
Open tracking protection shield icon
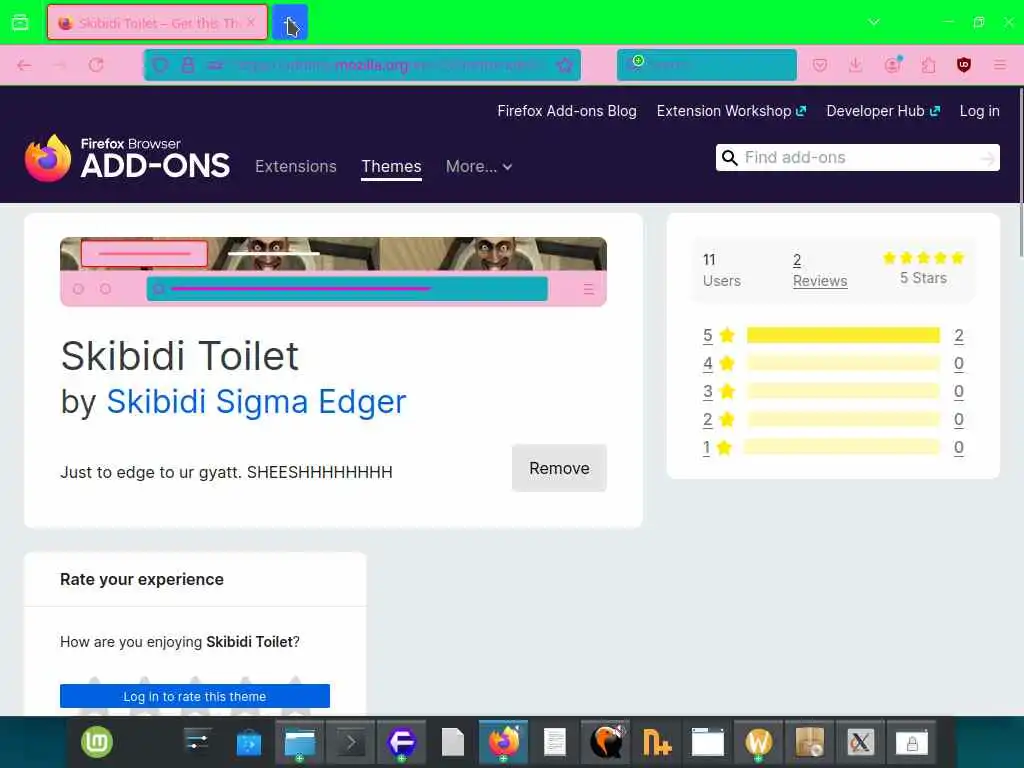(x=160, y=65)
